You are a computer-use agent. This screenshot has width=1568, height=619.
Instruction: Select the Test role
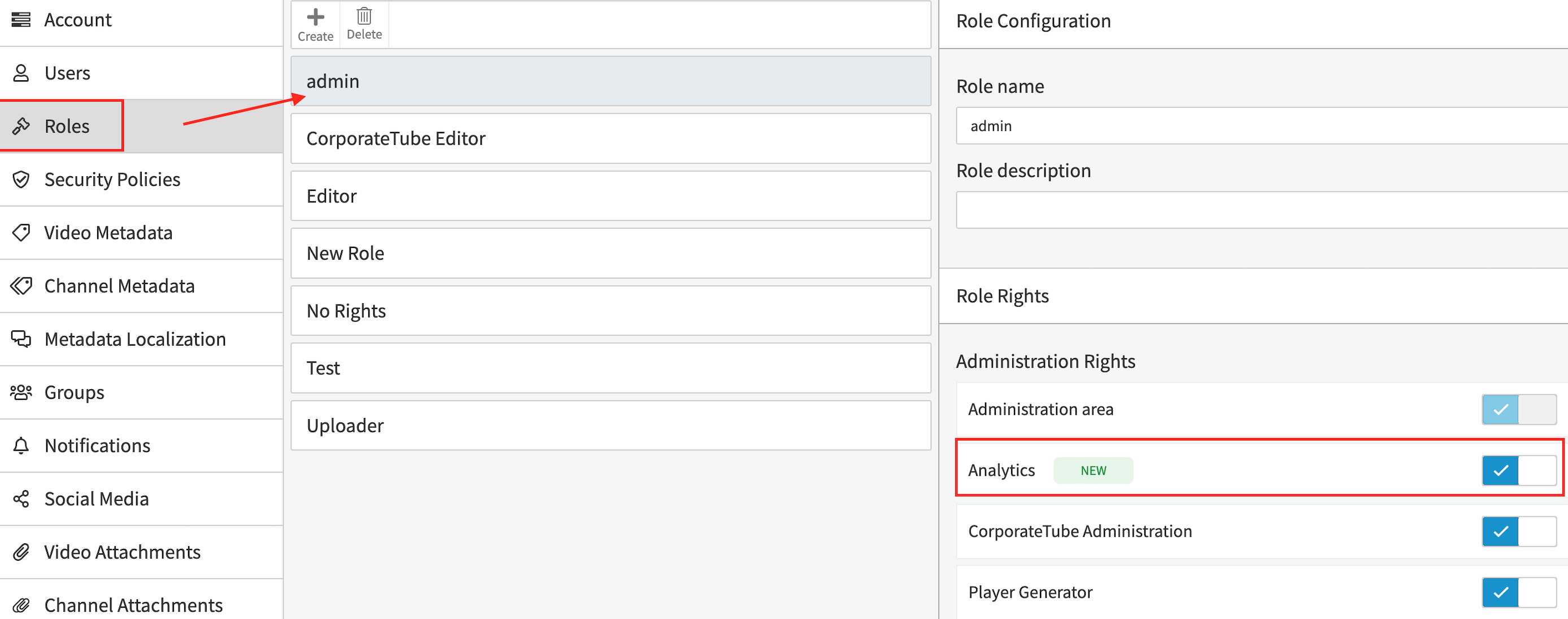[611, 368]
